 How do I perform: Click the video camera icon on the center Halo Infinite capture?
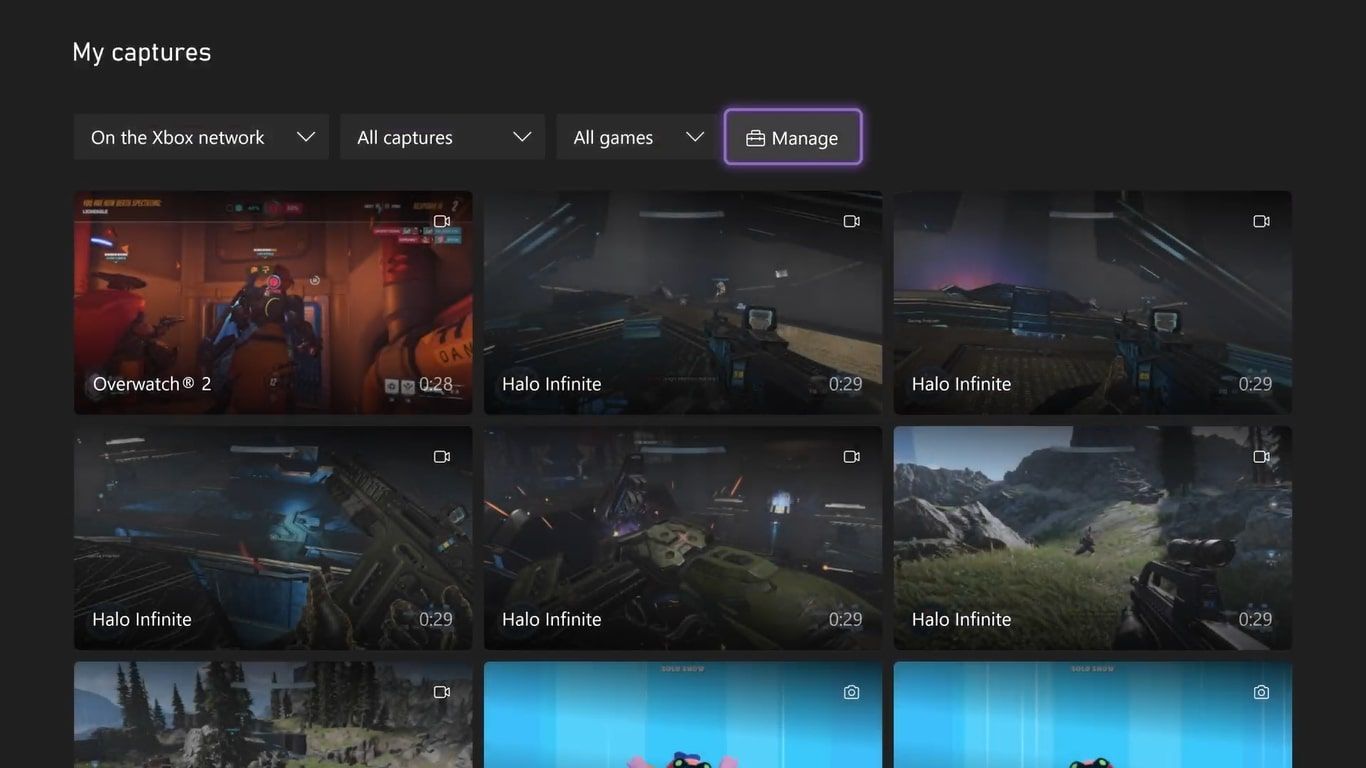pos(851,456)
